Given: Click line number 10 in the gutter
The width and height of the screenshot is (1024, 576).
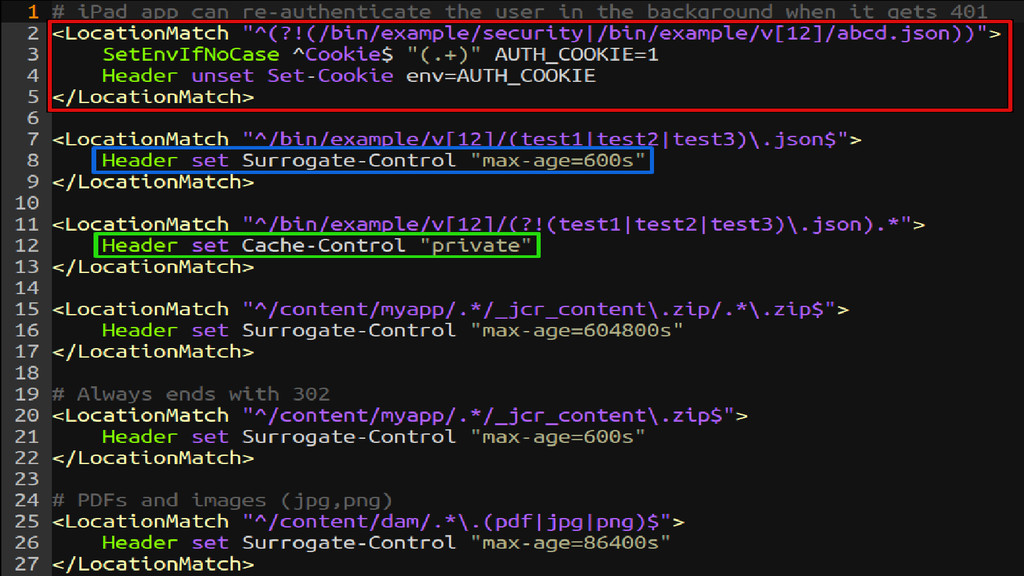Looking at the screenshot, I should coord(27,203).
